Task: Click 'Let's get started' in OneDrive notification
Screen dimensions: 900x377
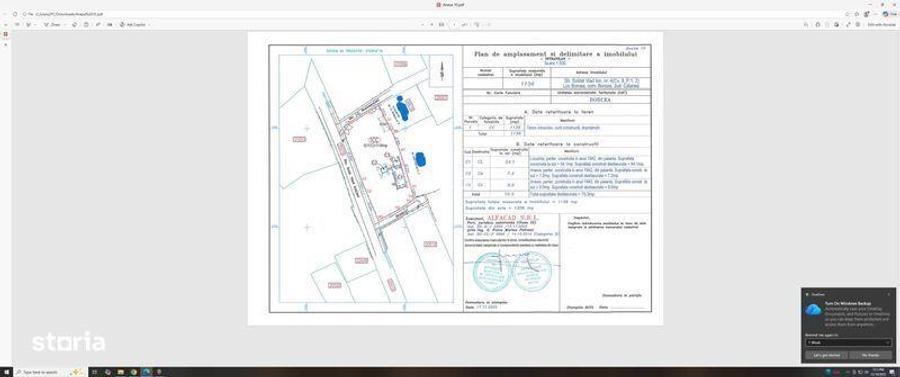Action: (x=826, y=355)
